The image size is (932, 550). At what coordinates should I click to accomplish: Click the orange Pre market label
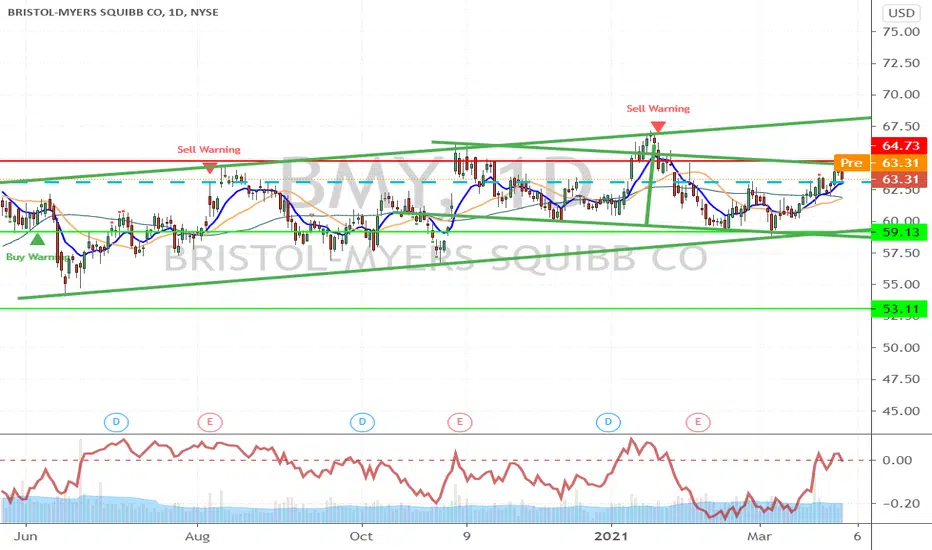point(851,163)
